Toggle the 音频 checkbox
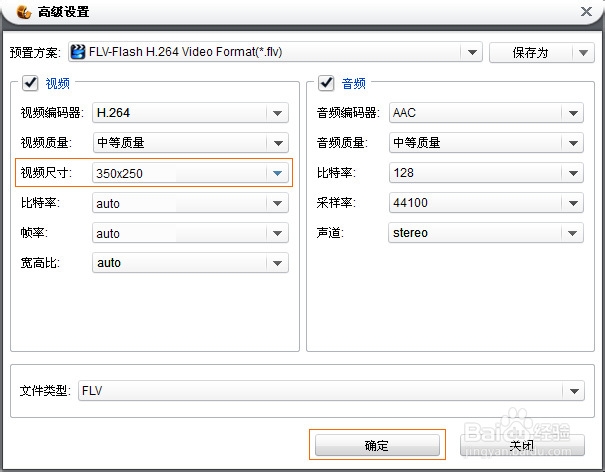 [326, 83]
